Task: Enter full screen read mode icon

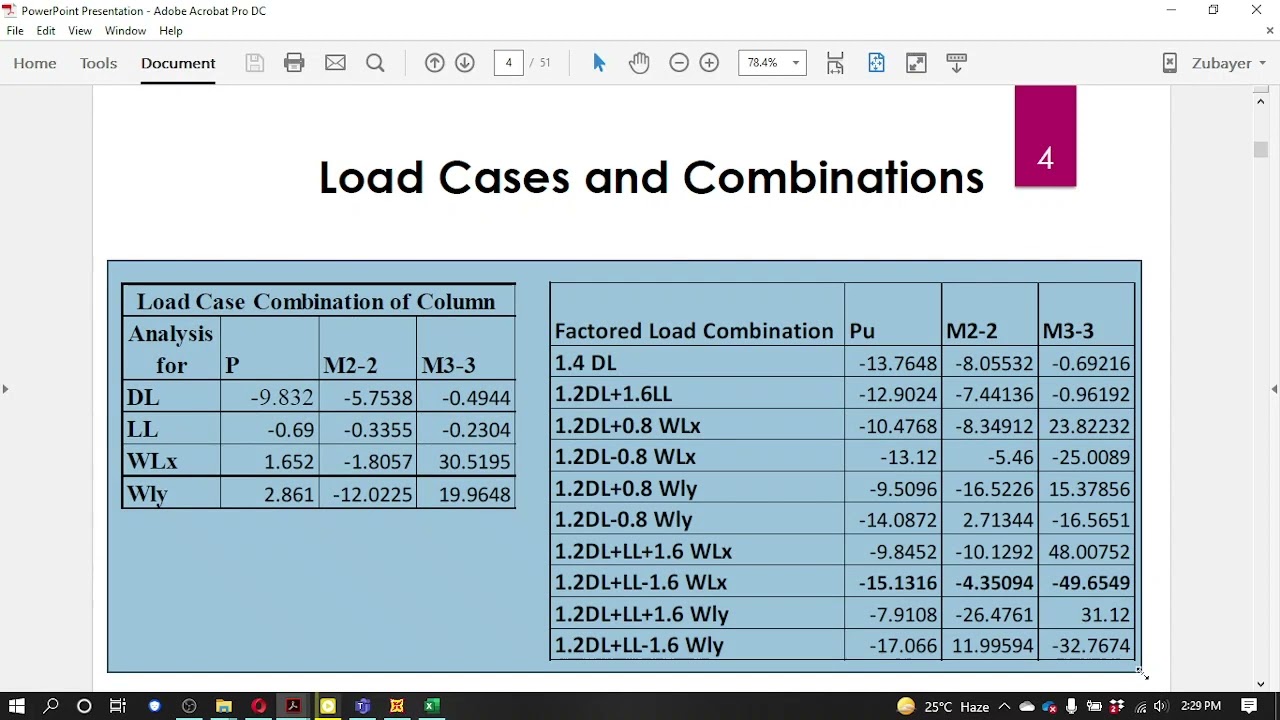Action: [916, 63]
